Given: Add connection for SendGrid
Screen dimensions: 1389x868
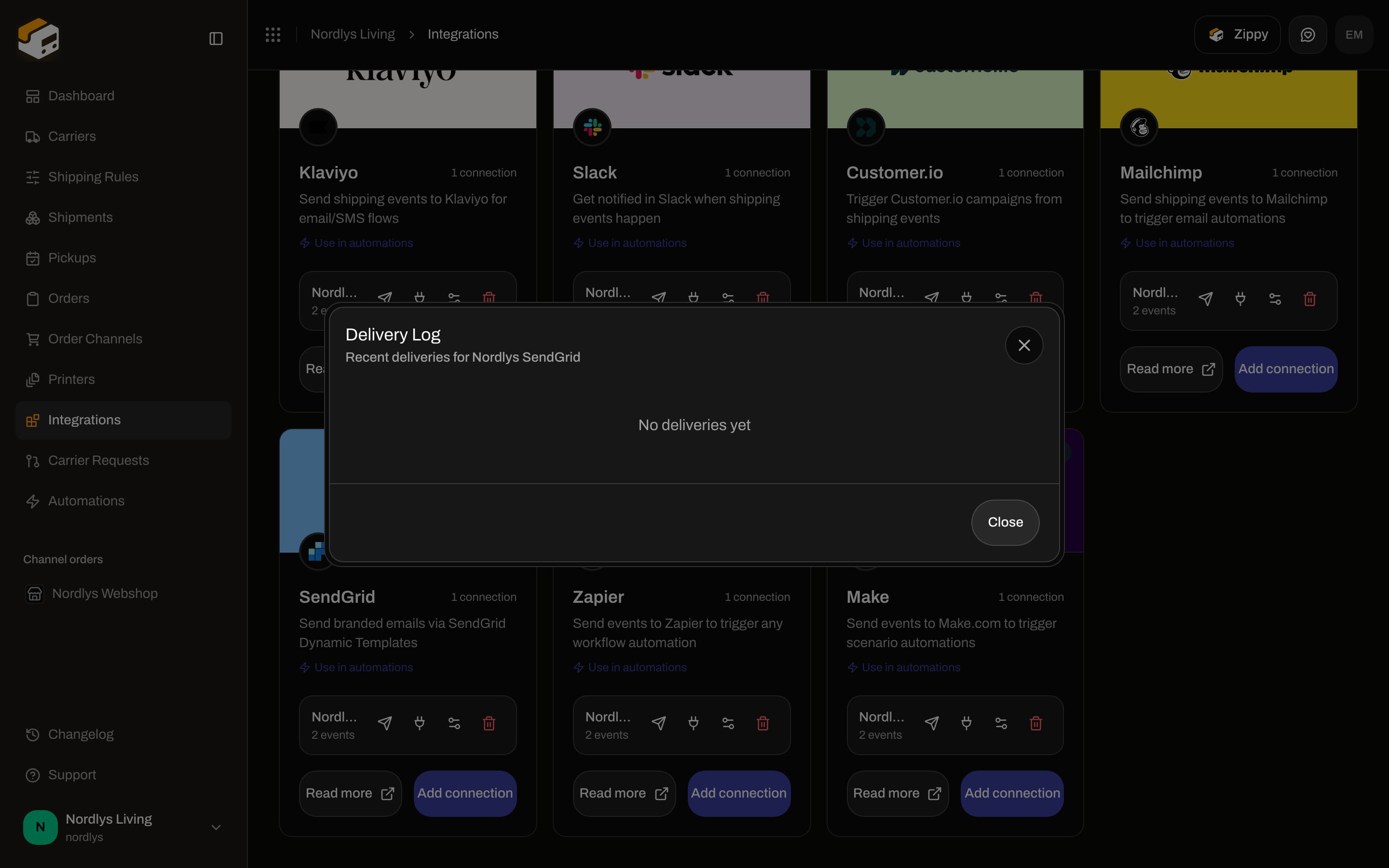Looking at the screenshot, I should (465, 793).
